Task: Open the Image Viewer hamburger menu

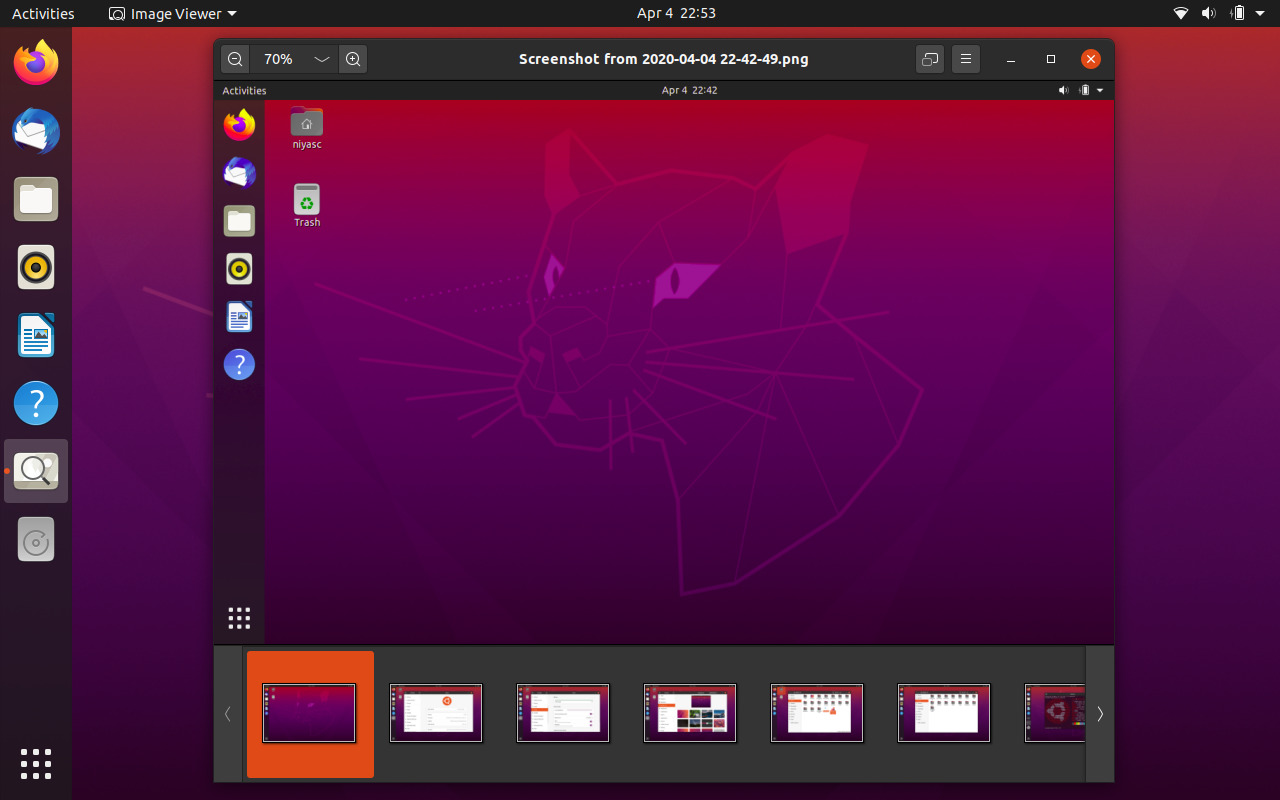Action: [x=965, y=58]
